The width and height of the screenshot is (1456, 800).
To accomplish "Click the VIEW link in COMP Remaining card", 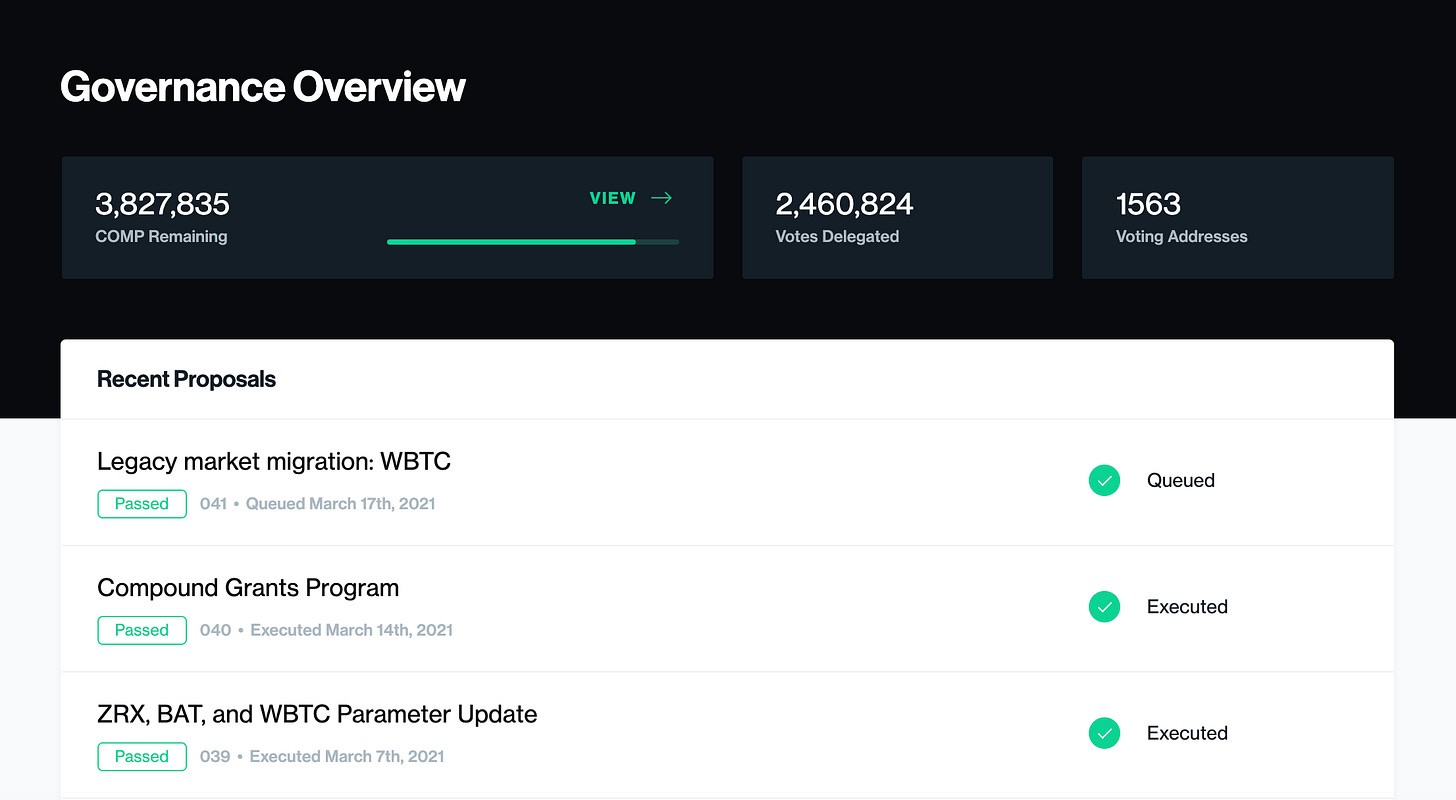I will tap(612, 198).
